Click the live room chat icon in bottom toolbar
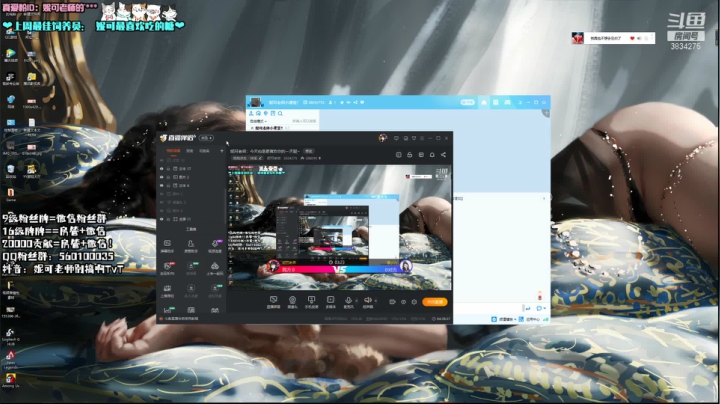This screenshot has width=720, height=404. pyautogui.click(x=273, y=300)
